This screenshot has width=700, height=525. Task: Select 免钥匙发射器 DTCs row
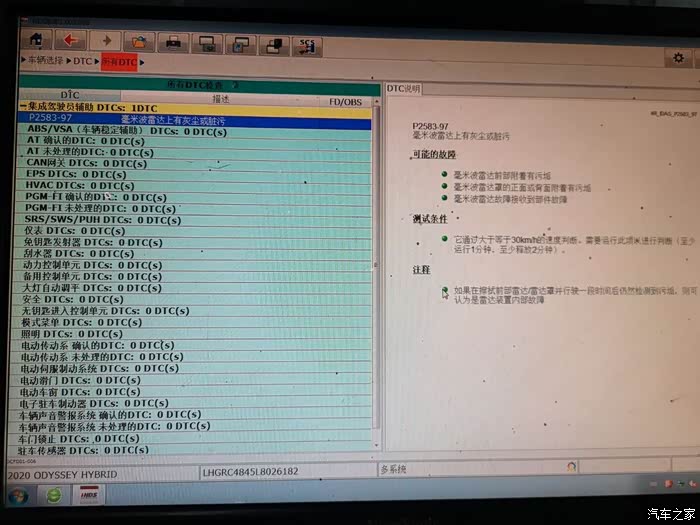click(x=192, y=243)
